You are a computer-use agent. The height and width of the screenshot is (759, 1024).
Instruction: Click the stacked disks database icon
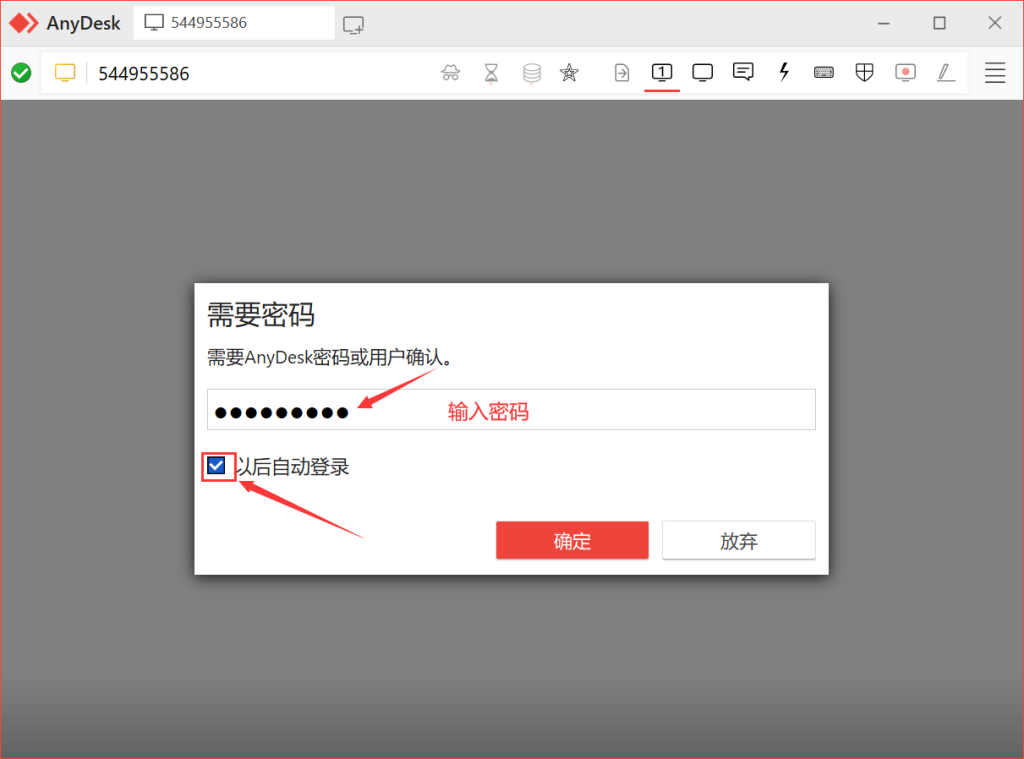532,73
